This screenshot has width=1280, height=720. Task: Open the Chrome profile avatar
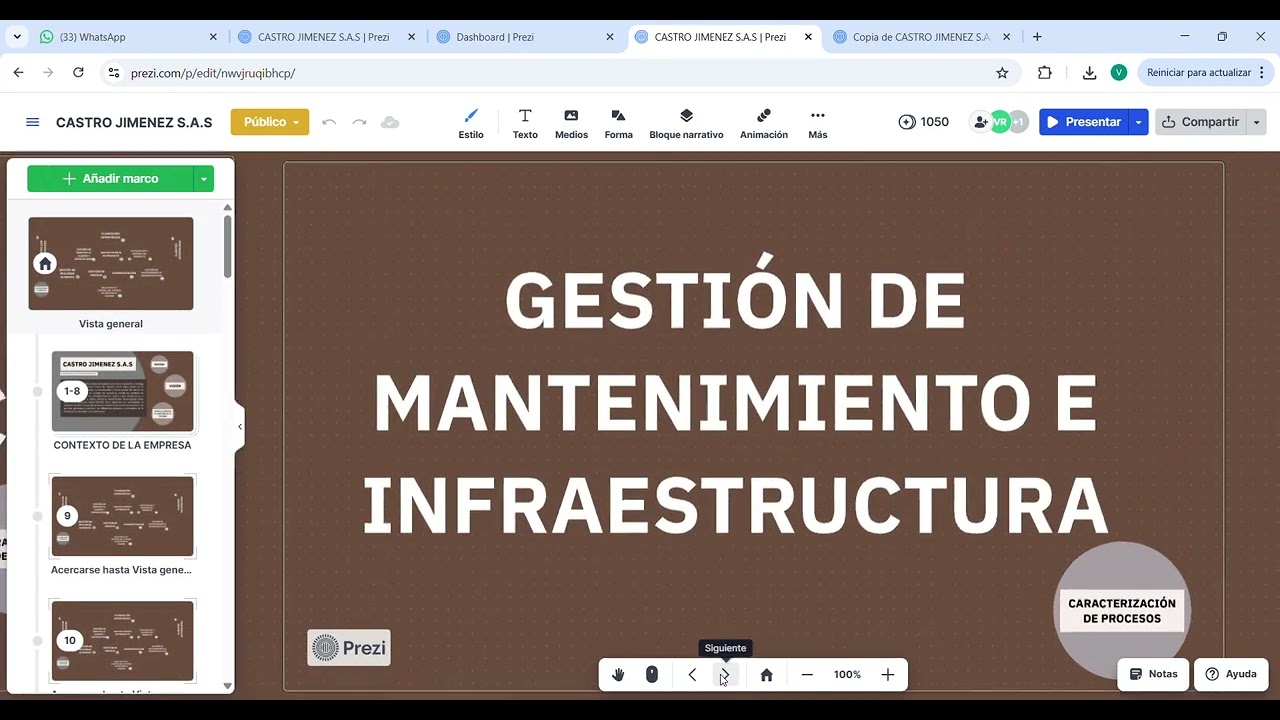coord(1119,73)
